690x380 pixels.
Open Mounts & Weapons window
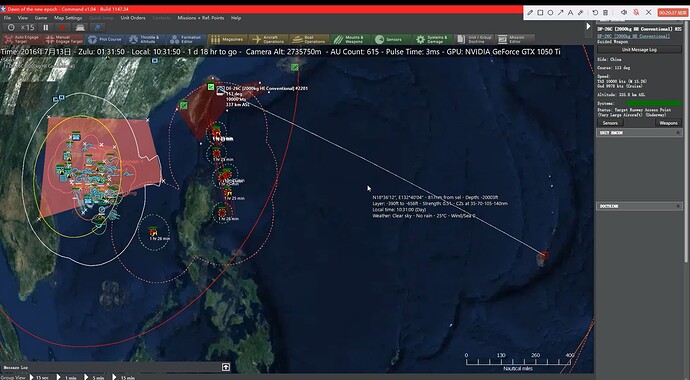pos(350,39)
